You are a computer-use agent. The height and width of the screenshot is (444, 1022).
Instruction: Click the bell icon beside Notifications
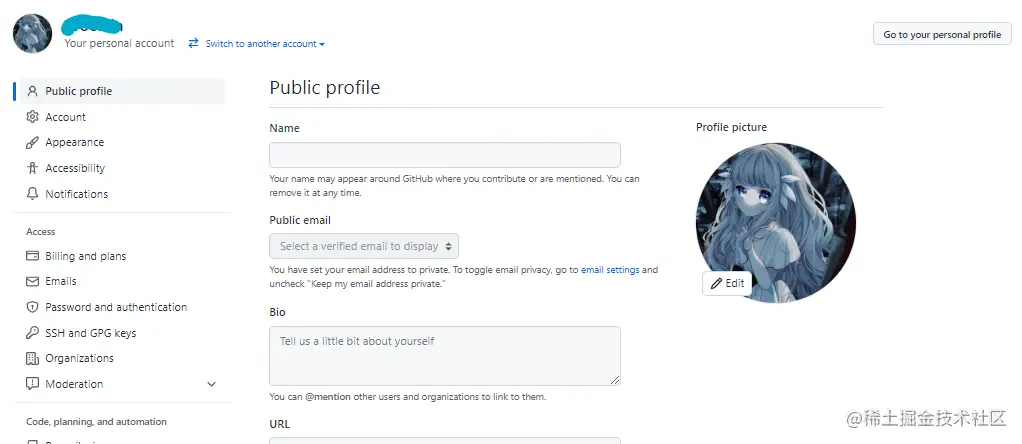point(33,194)
